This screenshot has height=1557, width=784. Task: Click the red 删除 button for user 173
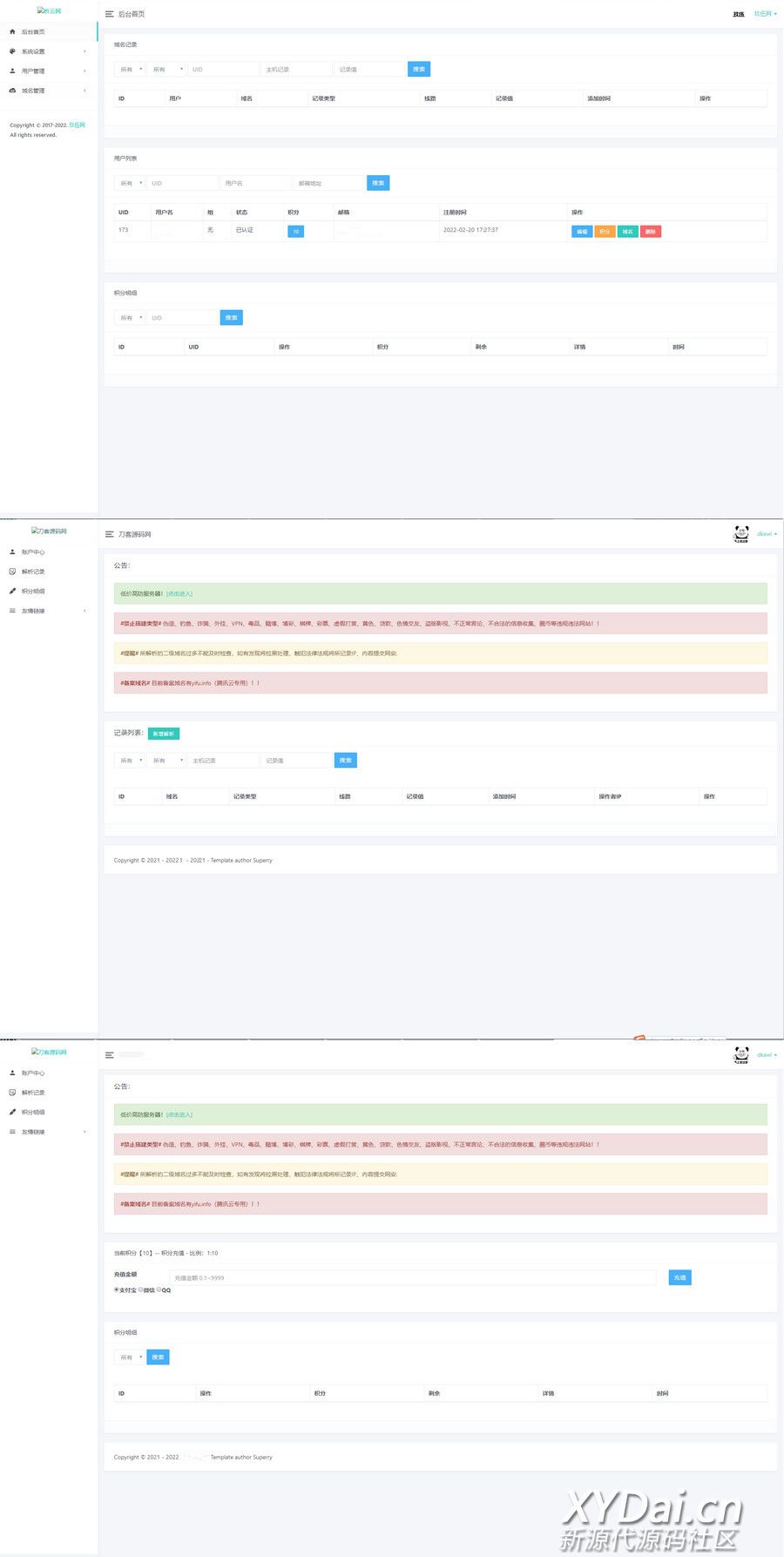[650, 232]
